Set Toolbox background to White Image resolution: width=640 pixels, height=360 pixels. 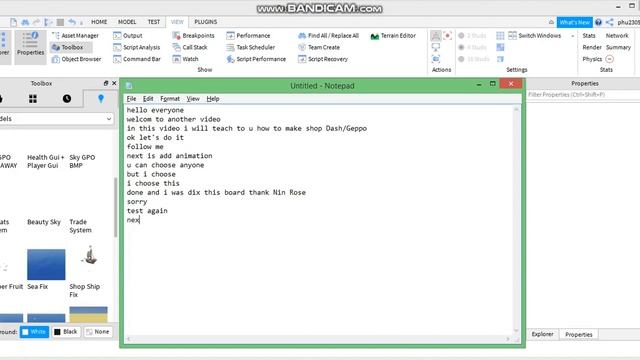point(34,332)
